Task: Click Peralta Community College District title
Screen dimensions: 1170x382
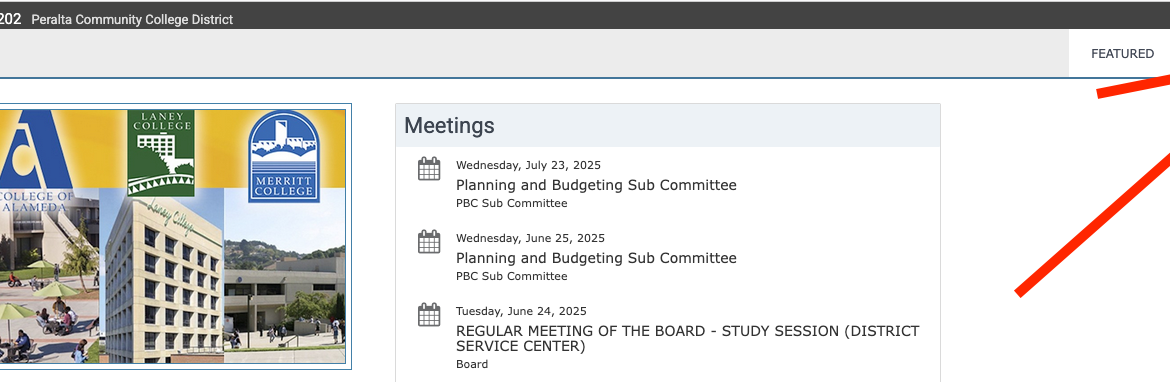Action: pyautogui.click(x=132, y=20)
